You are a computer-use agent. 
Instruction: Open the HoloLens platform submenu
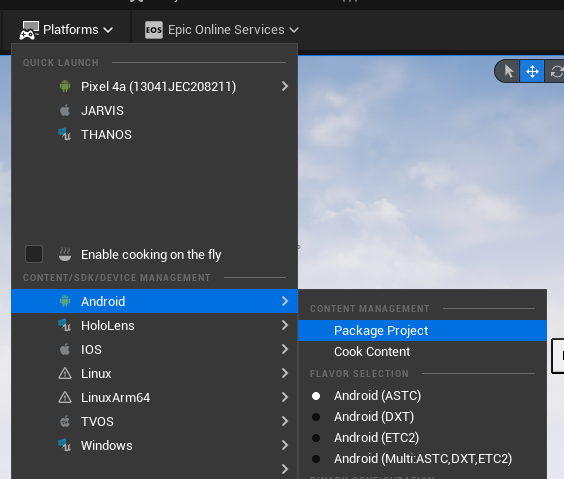pyautogui.click(x=155, y=325)
